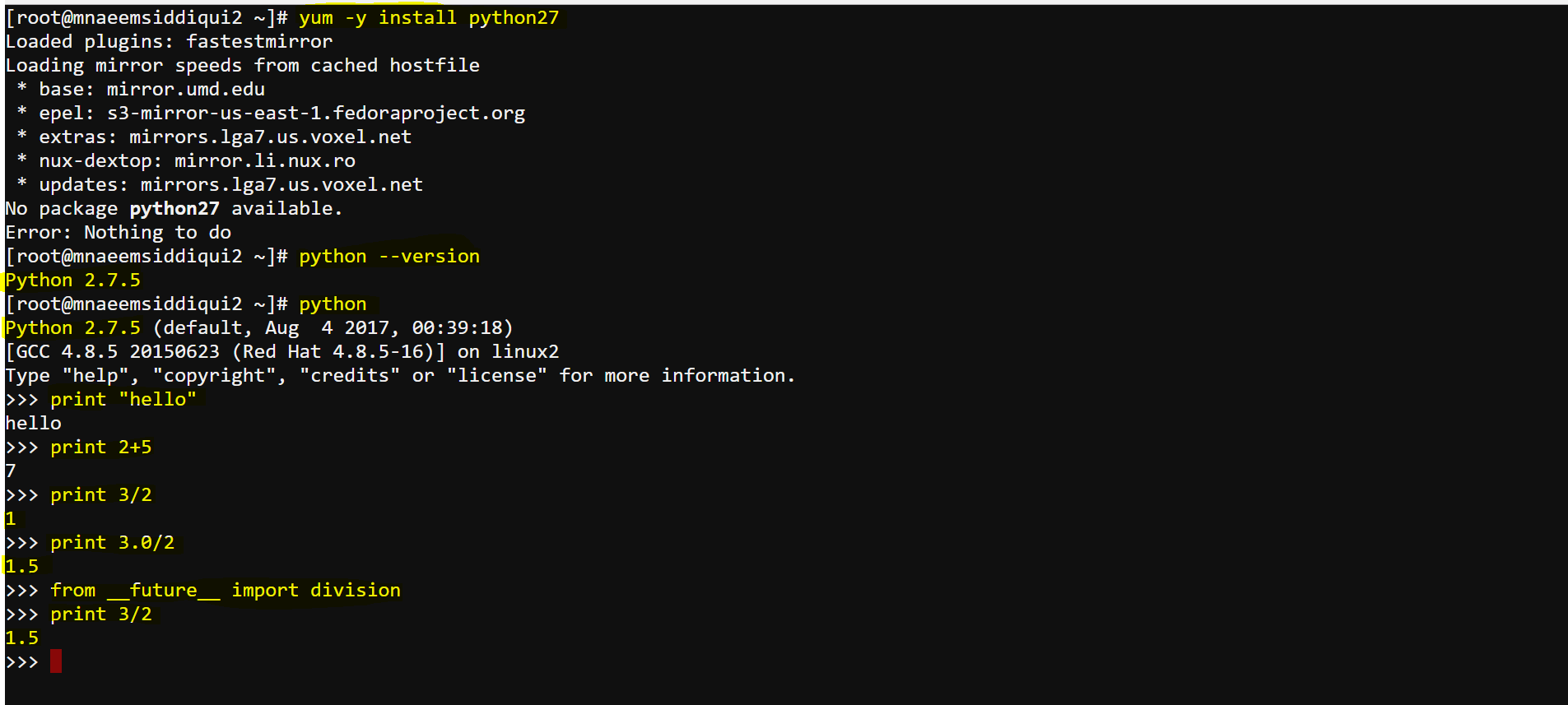Click the bold python27 package name
Viewport: 1568px width, 705px height.
pyautogui.click(x=174, y=208)
